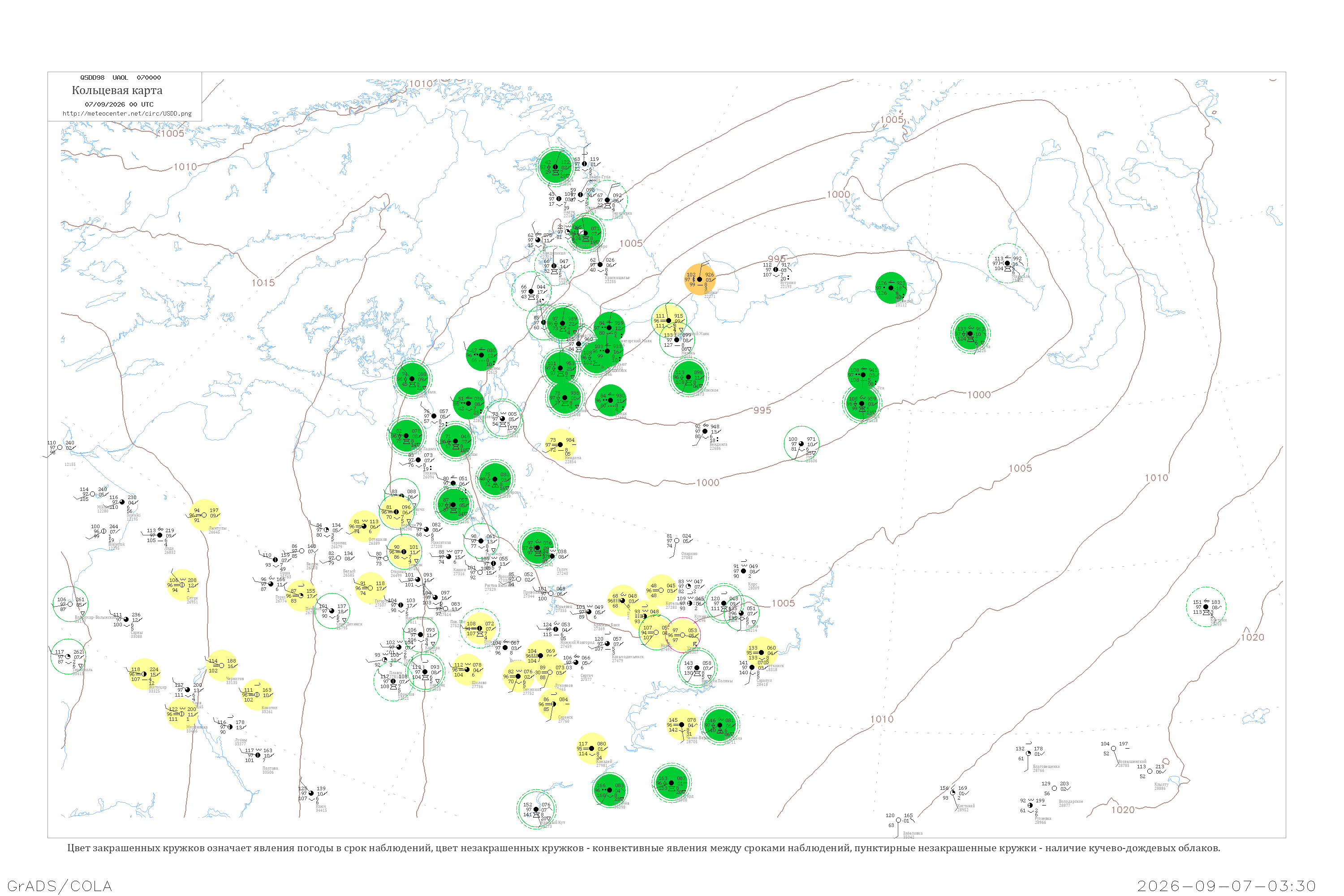
Task: Click the orange Шойна station circle
Action: click(x=699, y=280)
